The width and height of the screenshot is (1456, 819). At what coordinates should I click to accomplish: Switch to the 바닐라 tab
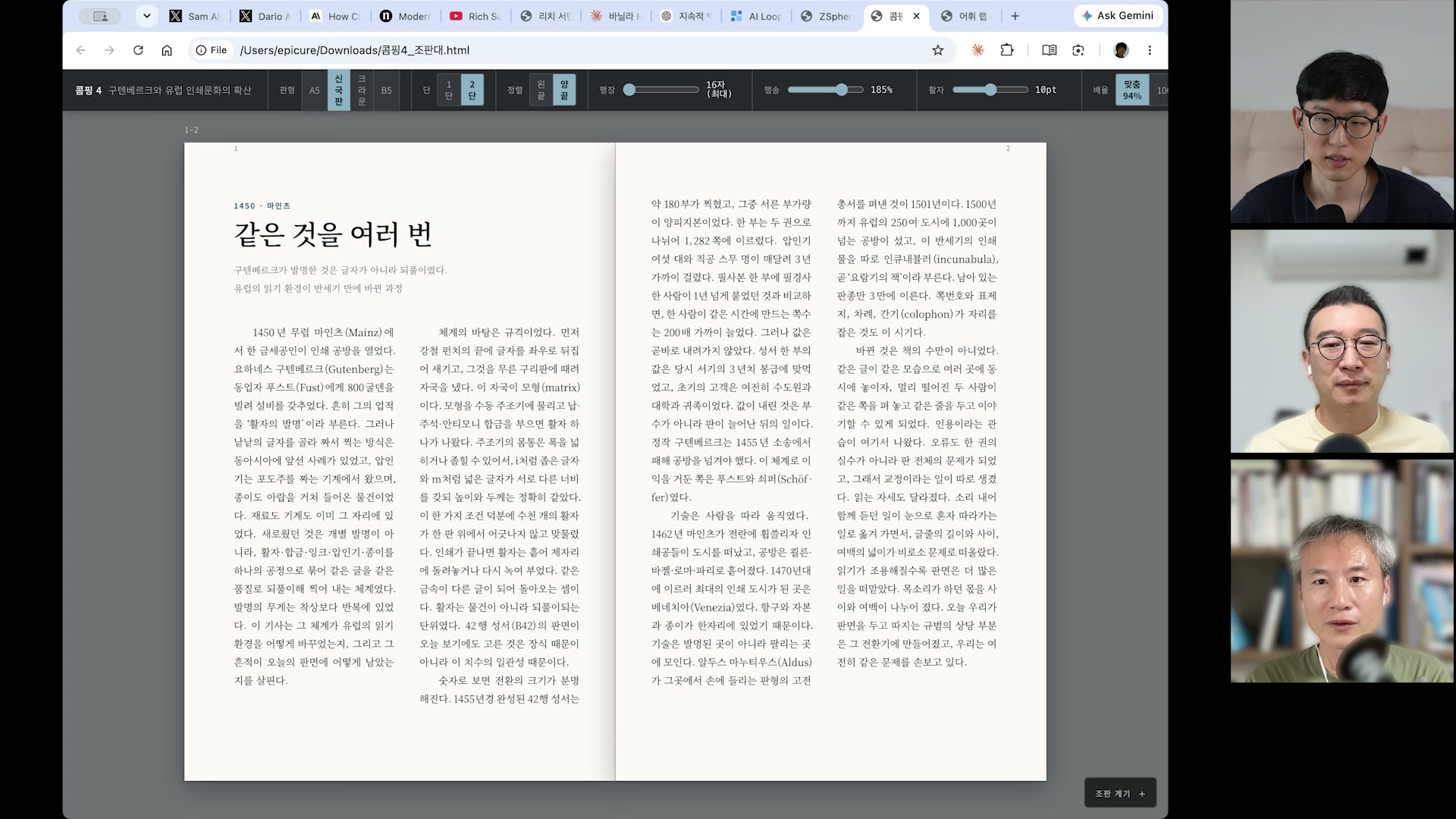click(616, 16)
